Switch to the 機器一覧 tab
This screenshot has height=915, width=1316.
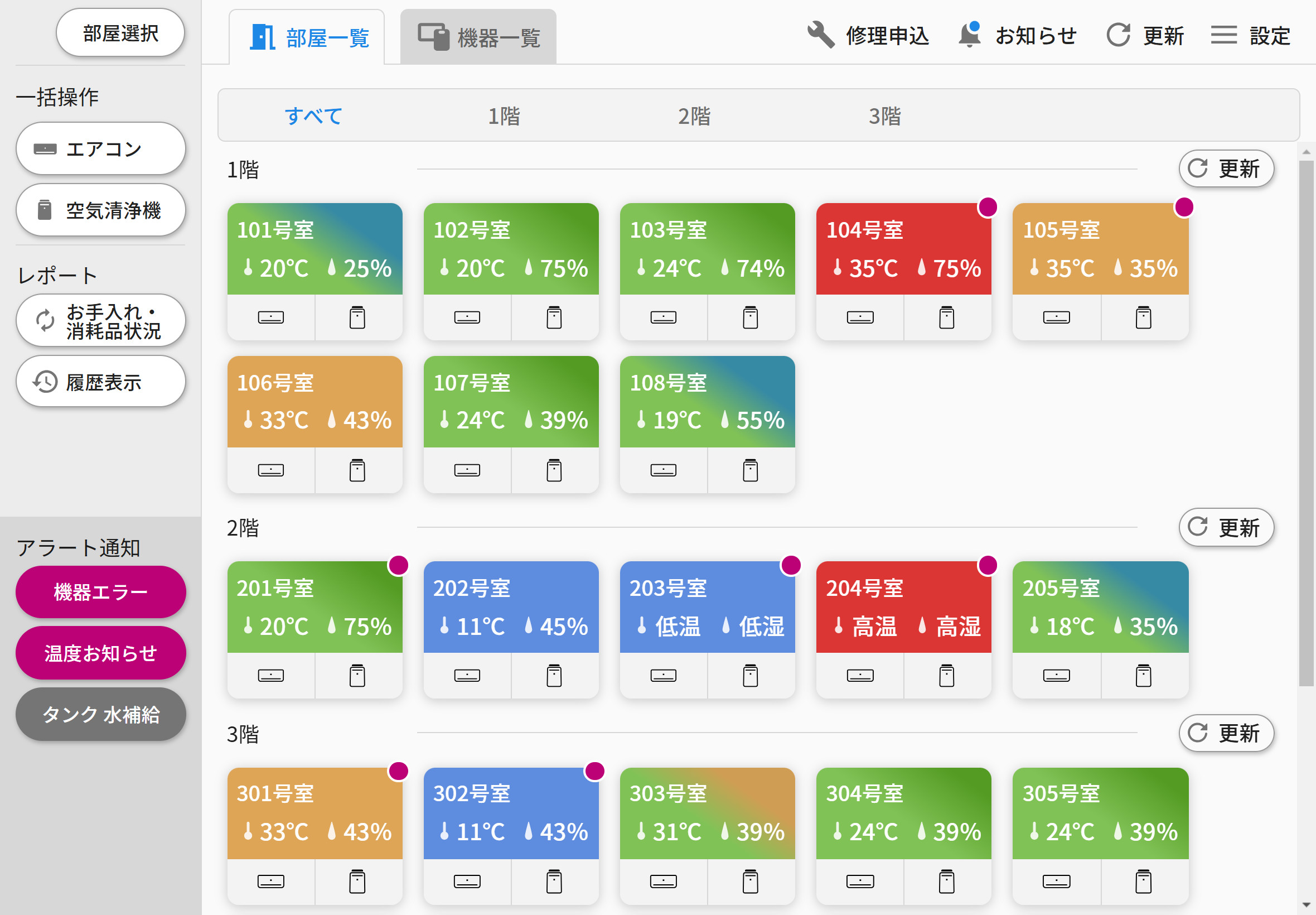[x=478, y=38]
